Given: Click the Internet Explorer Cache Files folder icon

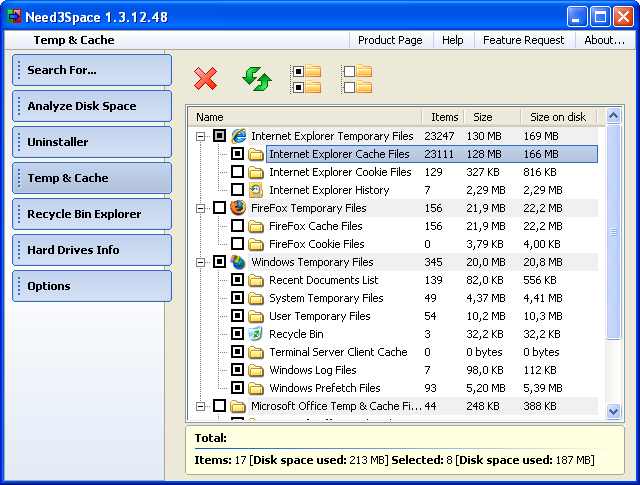Looking at the screenshot, I should (x=256, y=154).
